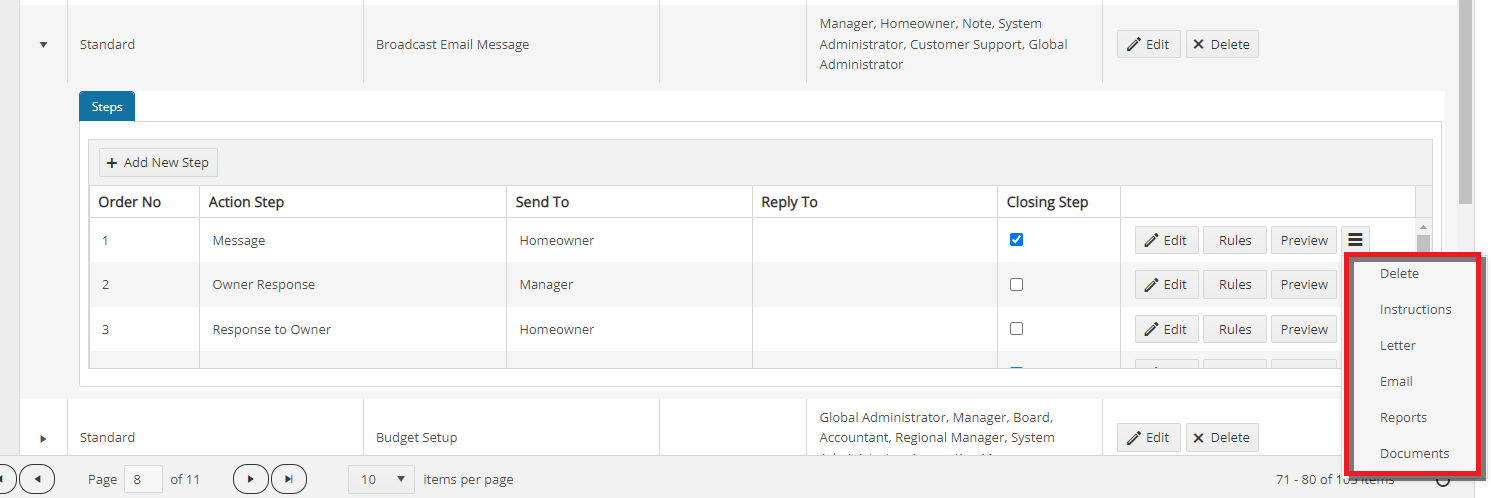Open hamburger menu for Message step
Screen dimensions: 1491x498
[1355, 240]
